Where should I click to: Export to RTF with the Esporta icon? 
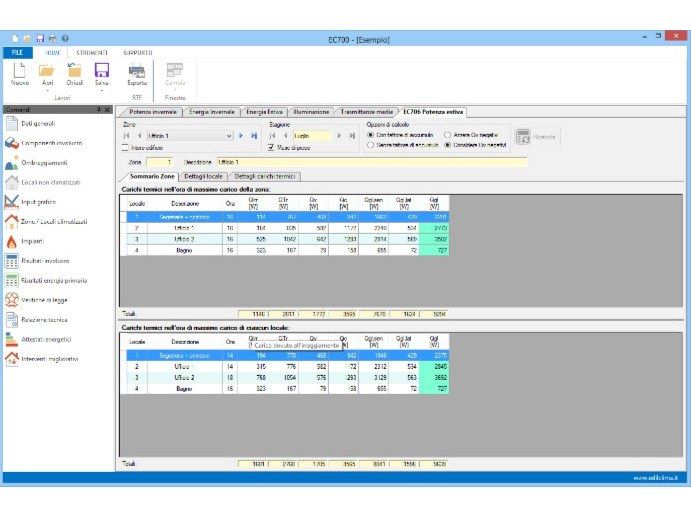137,70
